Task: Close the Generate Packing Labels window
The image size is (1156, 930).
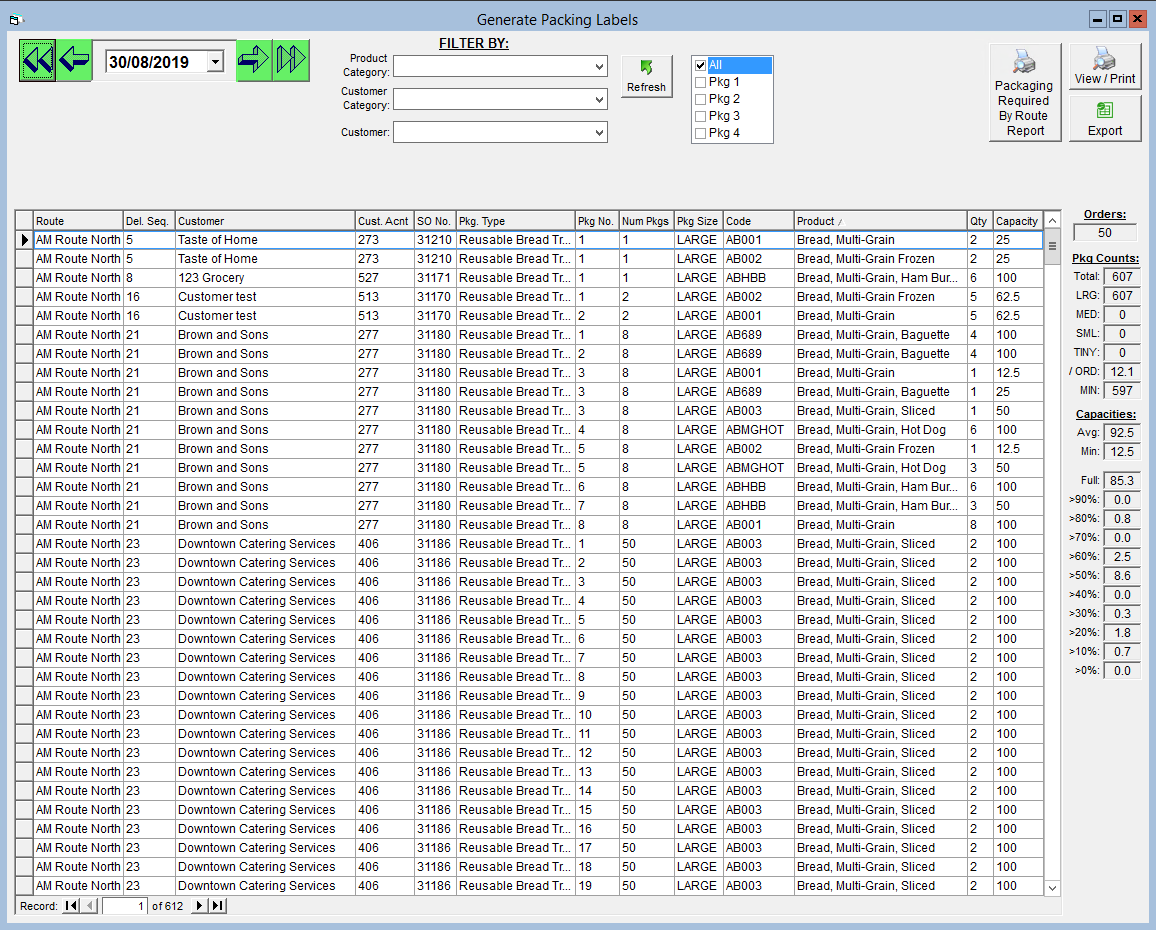Action: pos(1138,19)
